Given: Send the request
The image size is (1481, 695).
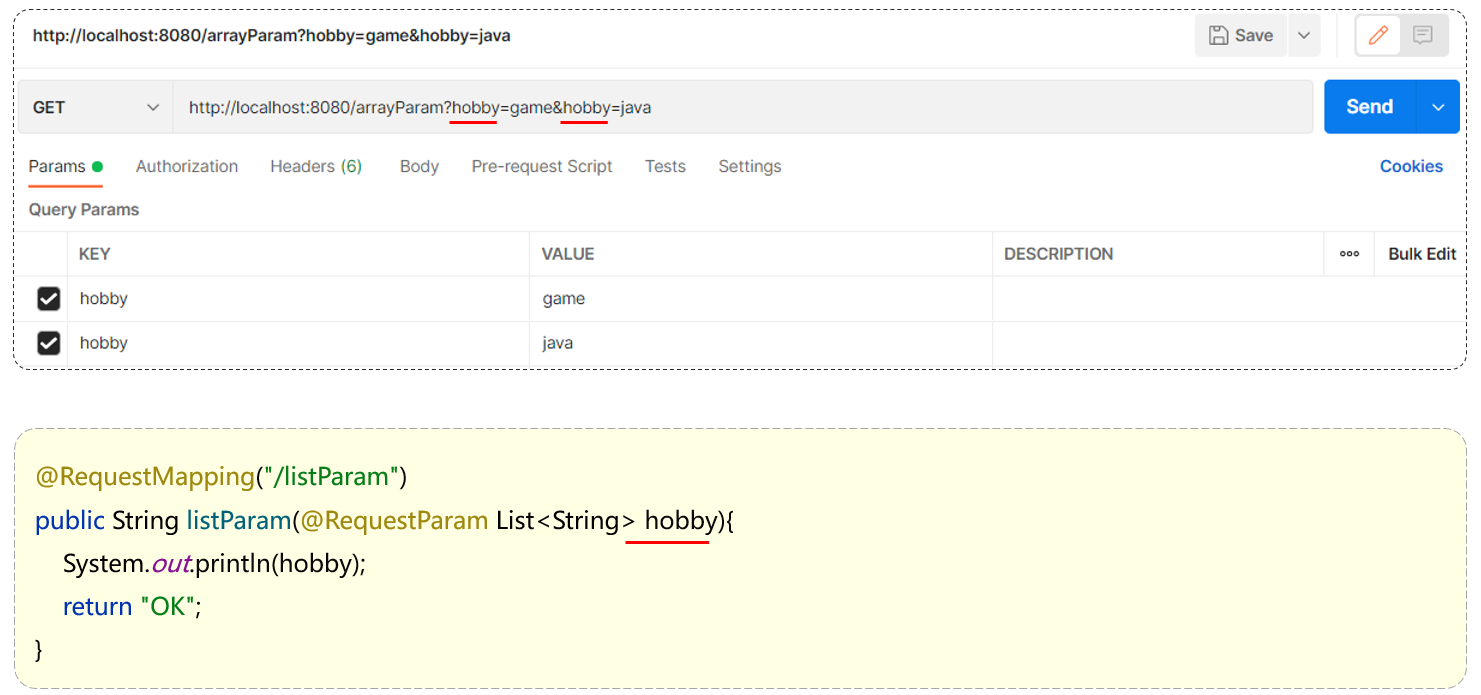Looking at the screenshot, I should (1369, 107).
